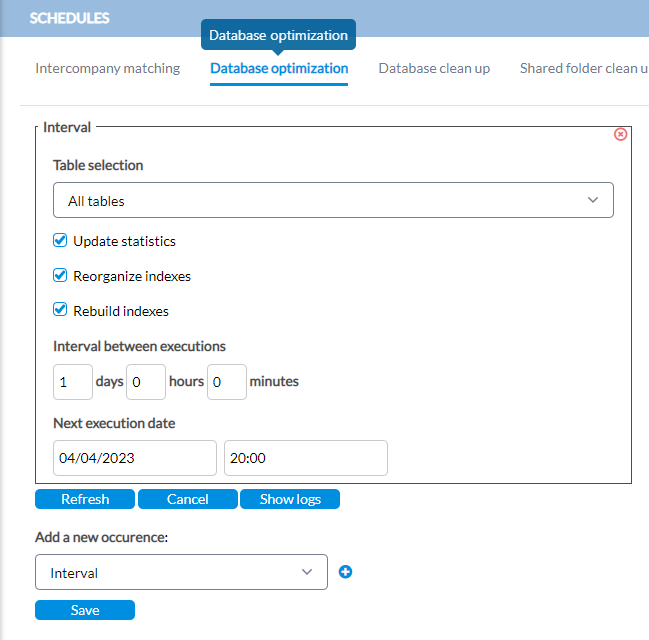Add new occurrence with blue plus icon
Screen dimensions: 649x640
pyautogui.click(x=345, y=572)
